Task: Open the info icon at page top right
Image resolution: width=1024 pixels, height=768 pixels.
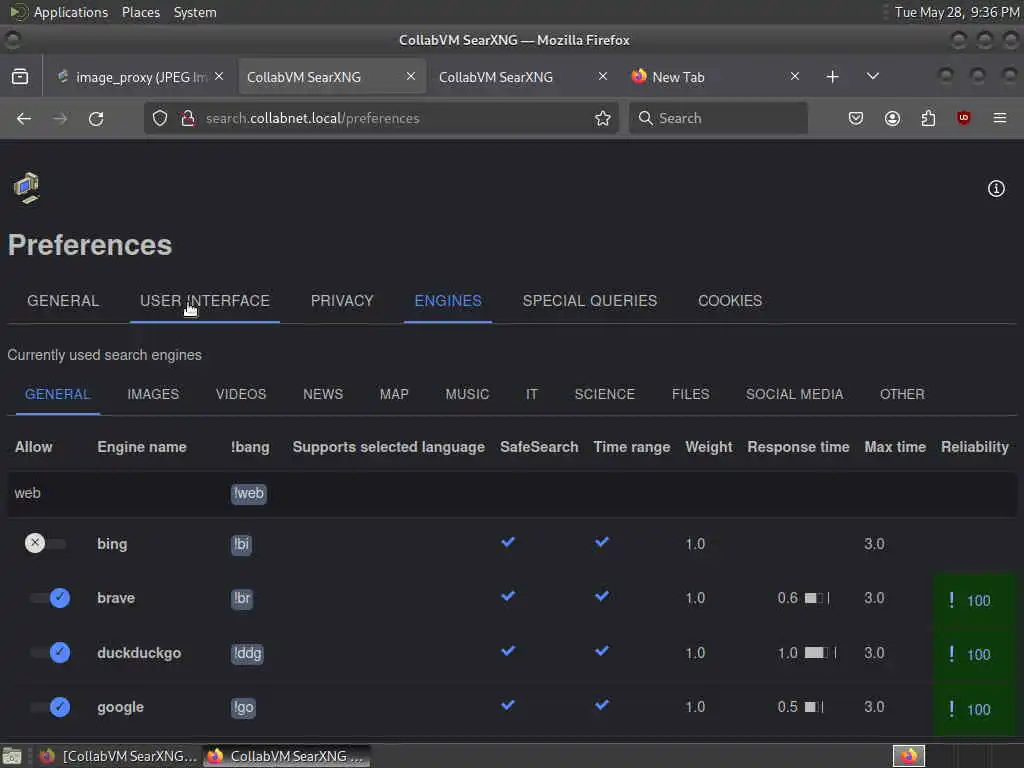Action: (x=996, y=189)
